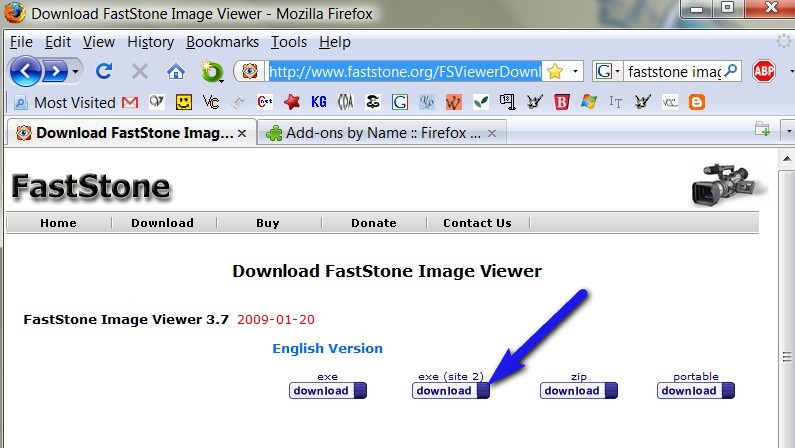
Task: Open the Bookmarks menu
Action: click(222, 42)
